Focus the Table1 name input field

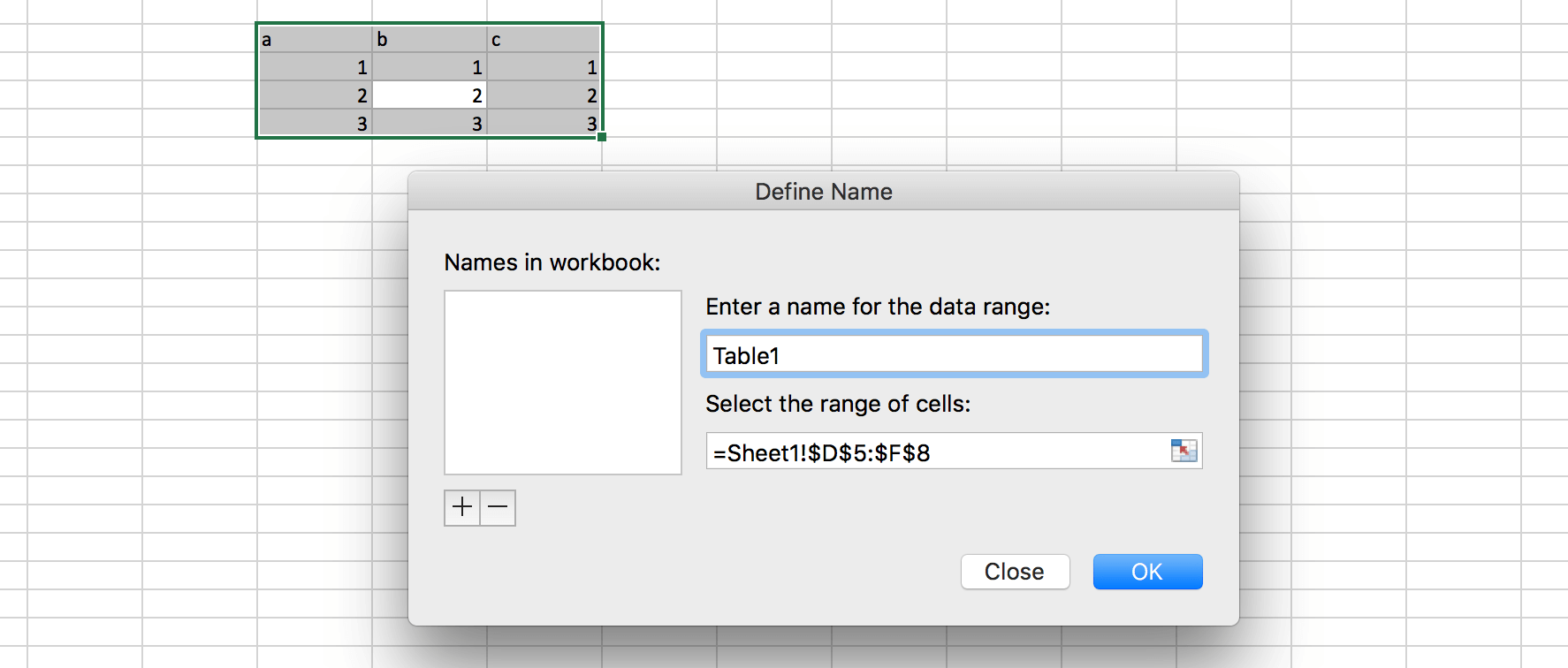954,355
